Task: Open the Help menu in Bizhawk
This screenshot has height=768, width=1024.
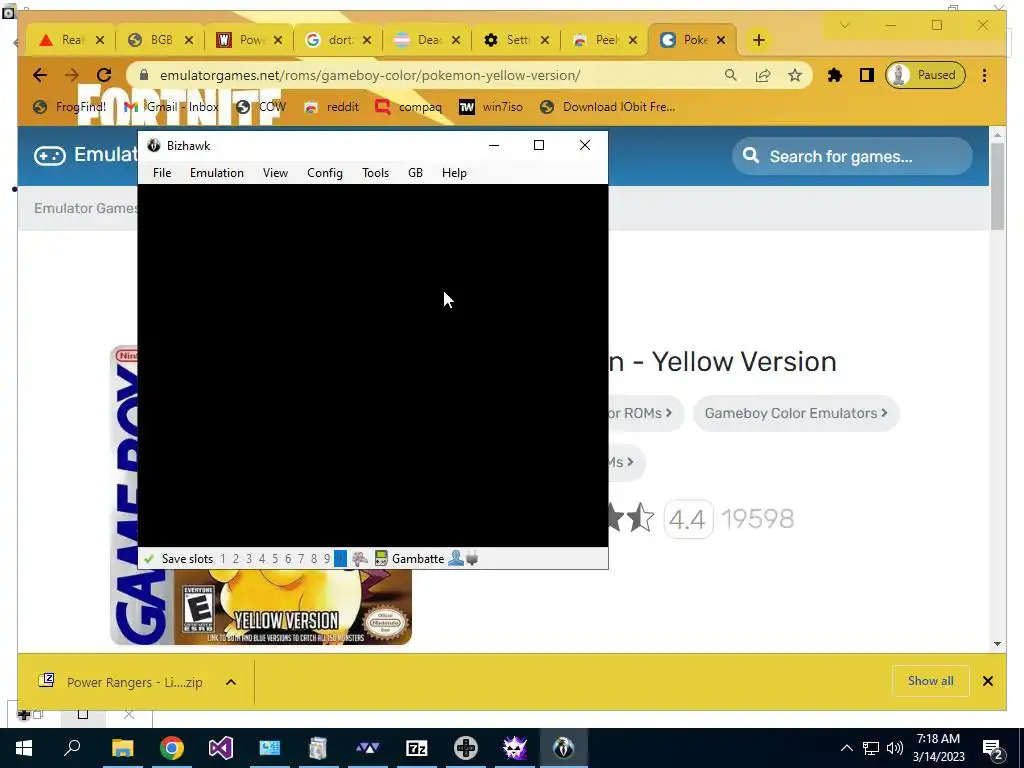Action: tap(454, 173)
